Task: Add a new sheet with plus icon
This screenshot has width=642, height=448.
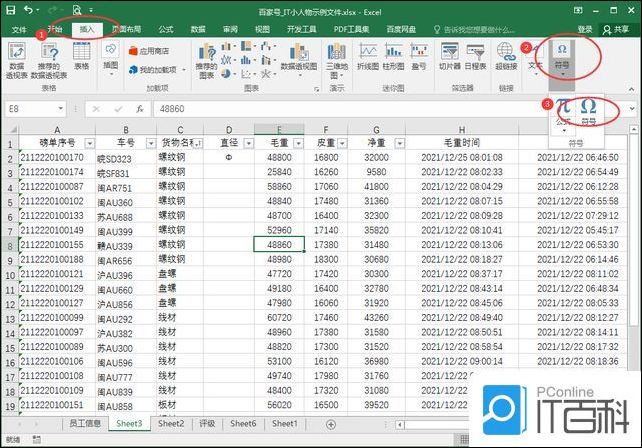Action: tap(331, 425)
